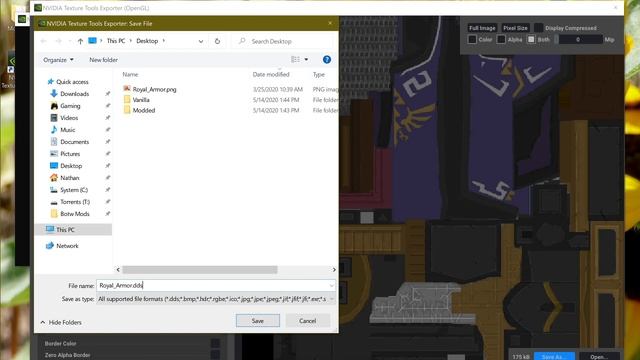Click Desktop breadcrumb segment
Viewport: 640px width, 360px height.
pos(147,41)
